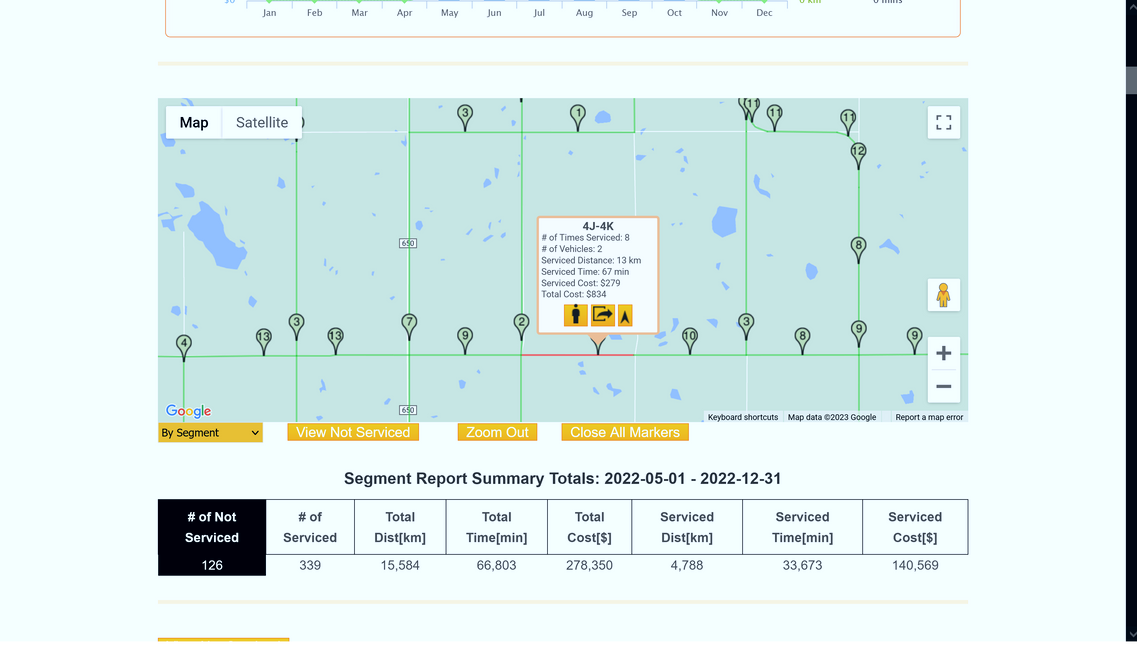Click Close All Markers button
Screen dimensions: 1137x648
point(625,432)
